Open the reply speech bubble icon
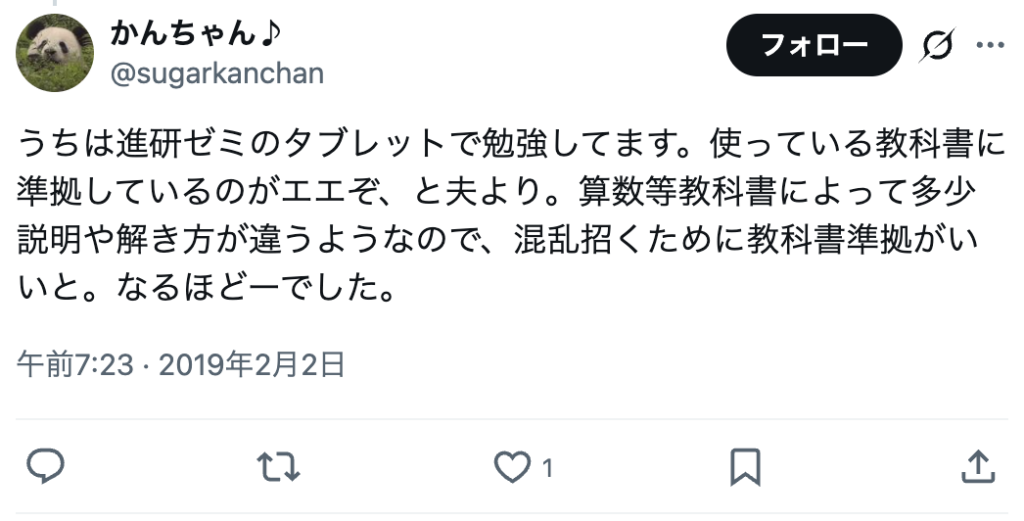 45,466
